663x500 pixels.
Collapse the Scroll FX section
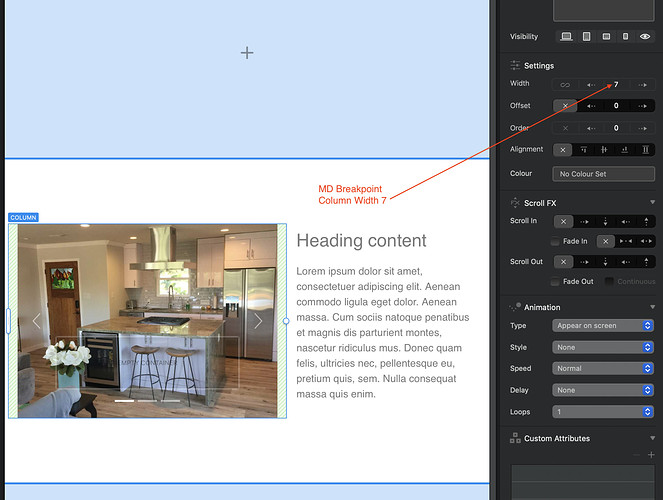(652, 203)
